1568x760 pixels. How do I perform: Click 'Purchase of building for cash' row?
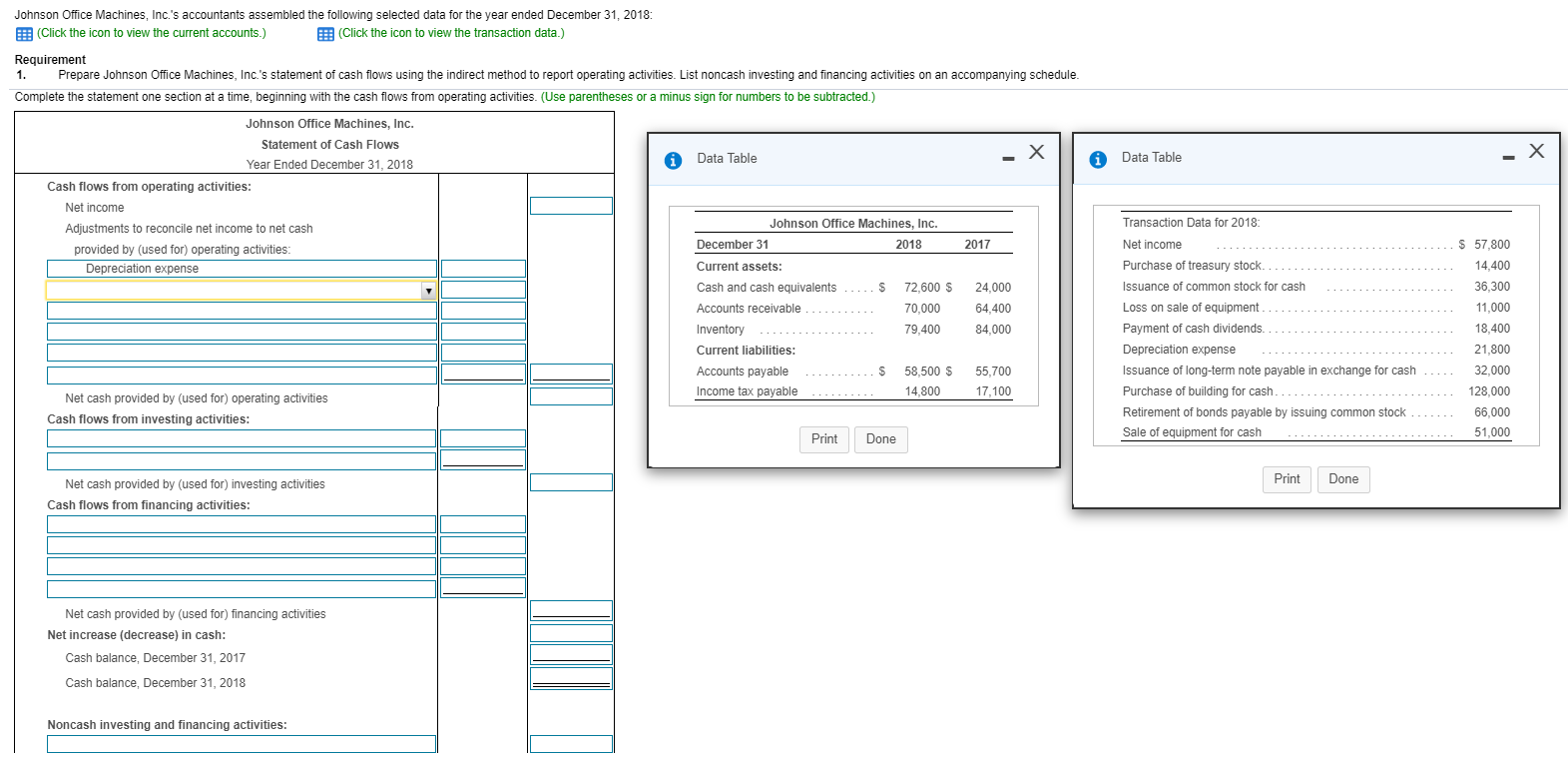point(1315,391)
